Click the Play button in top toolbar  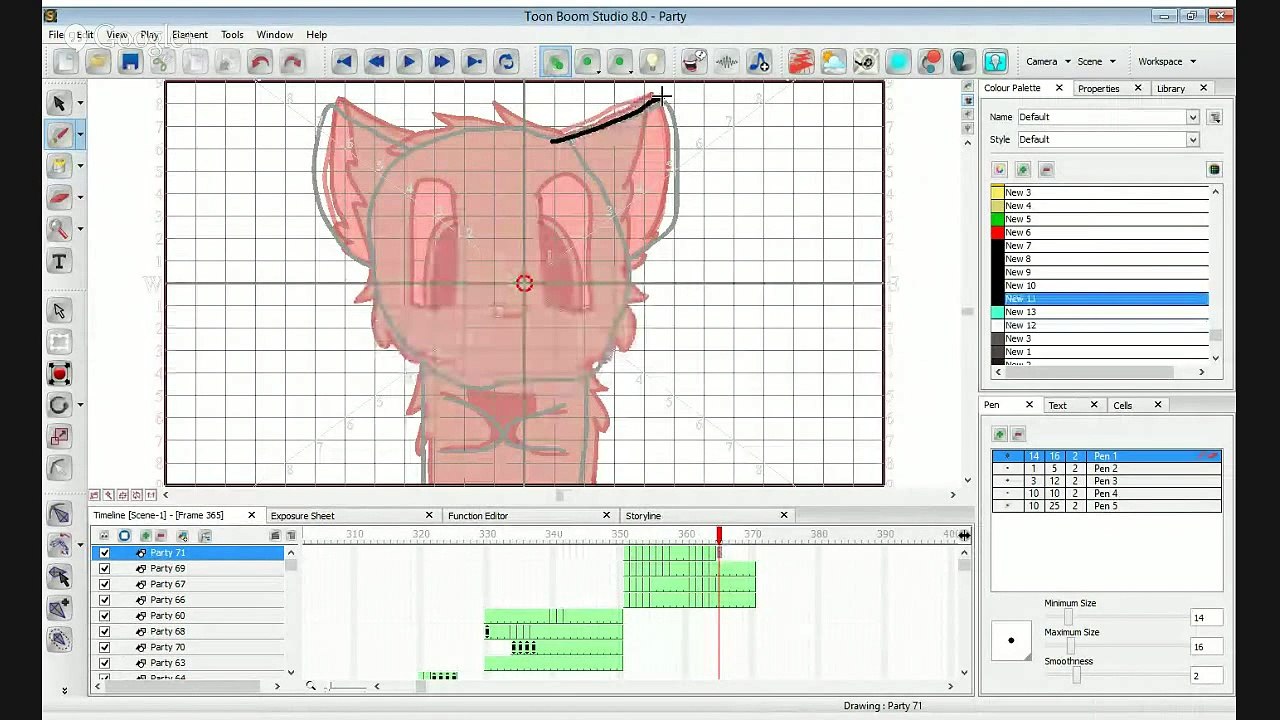(x=408, y=62)
